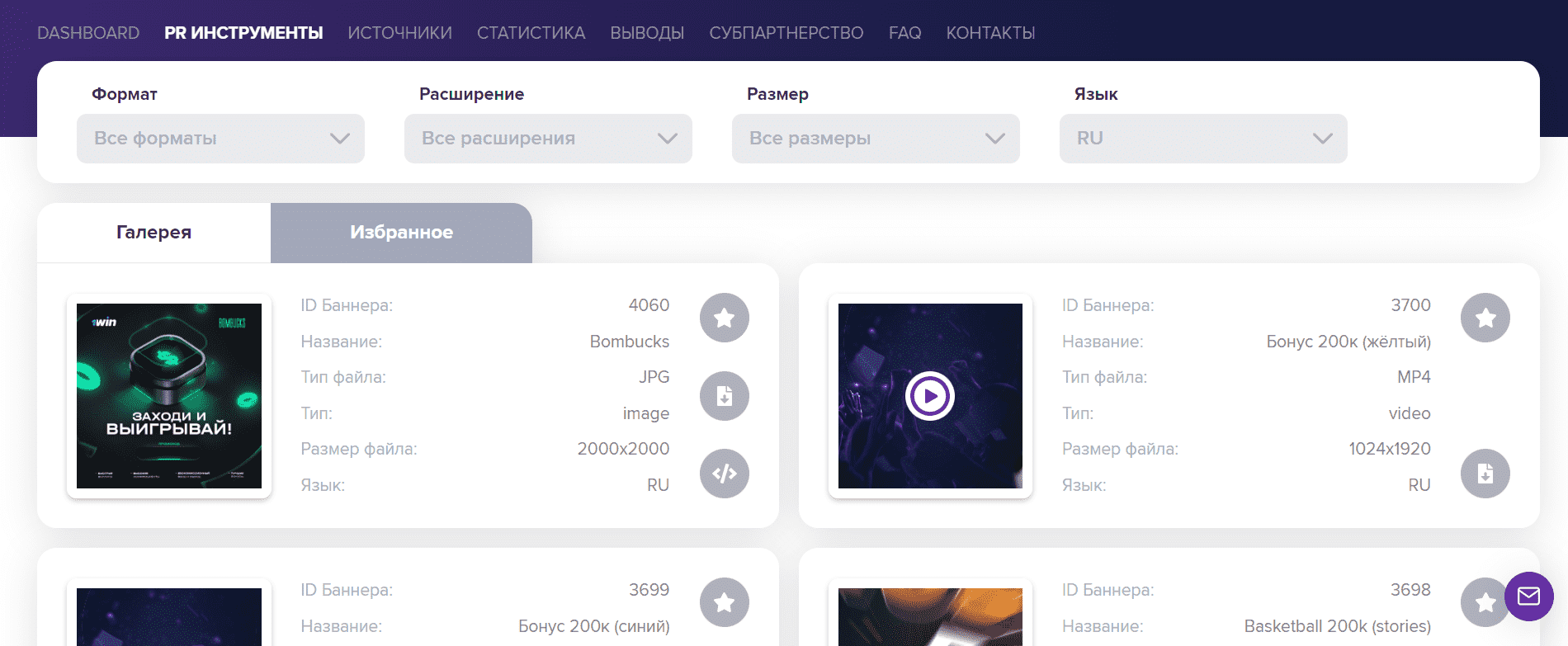Select the file type value JPG
This screenshot has height=646, width=1568.
coord(654,377)
